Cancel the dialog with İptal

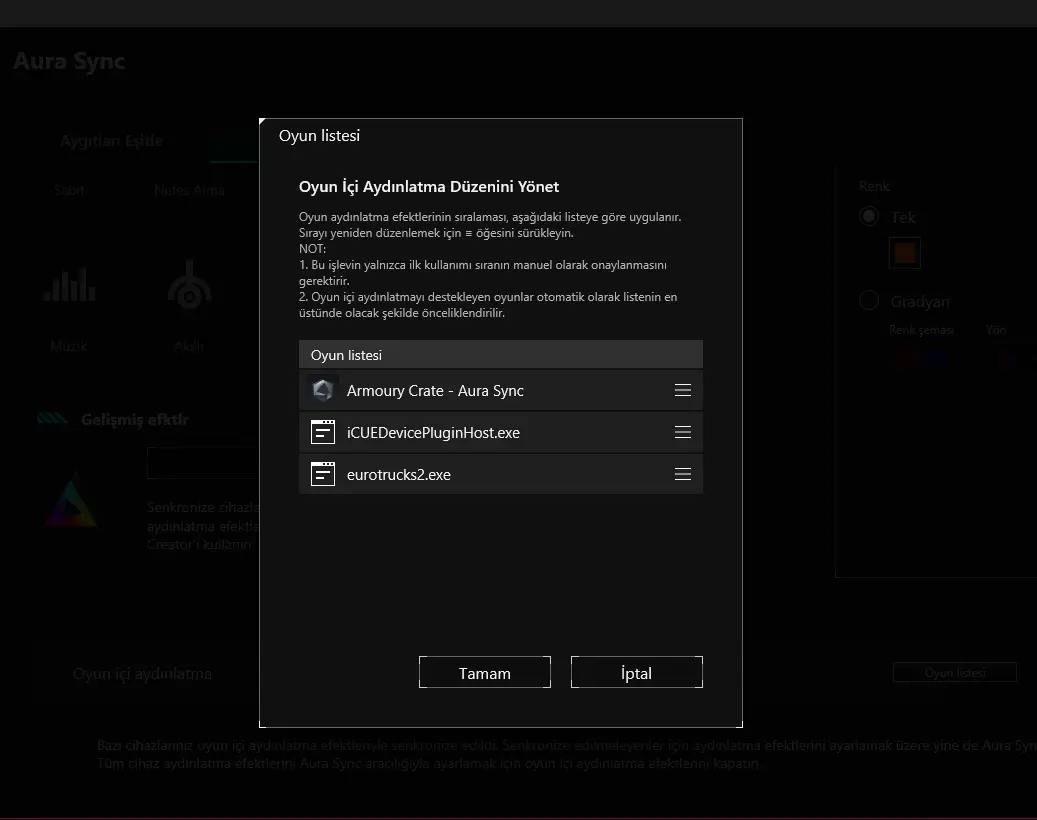click(x=636, y=673)
